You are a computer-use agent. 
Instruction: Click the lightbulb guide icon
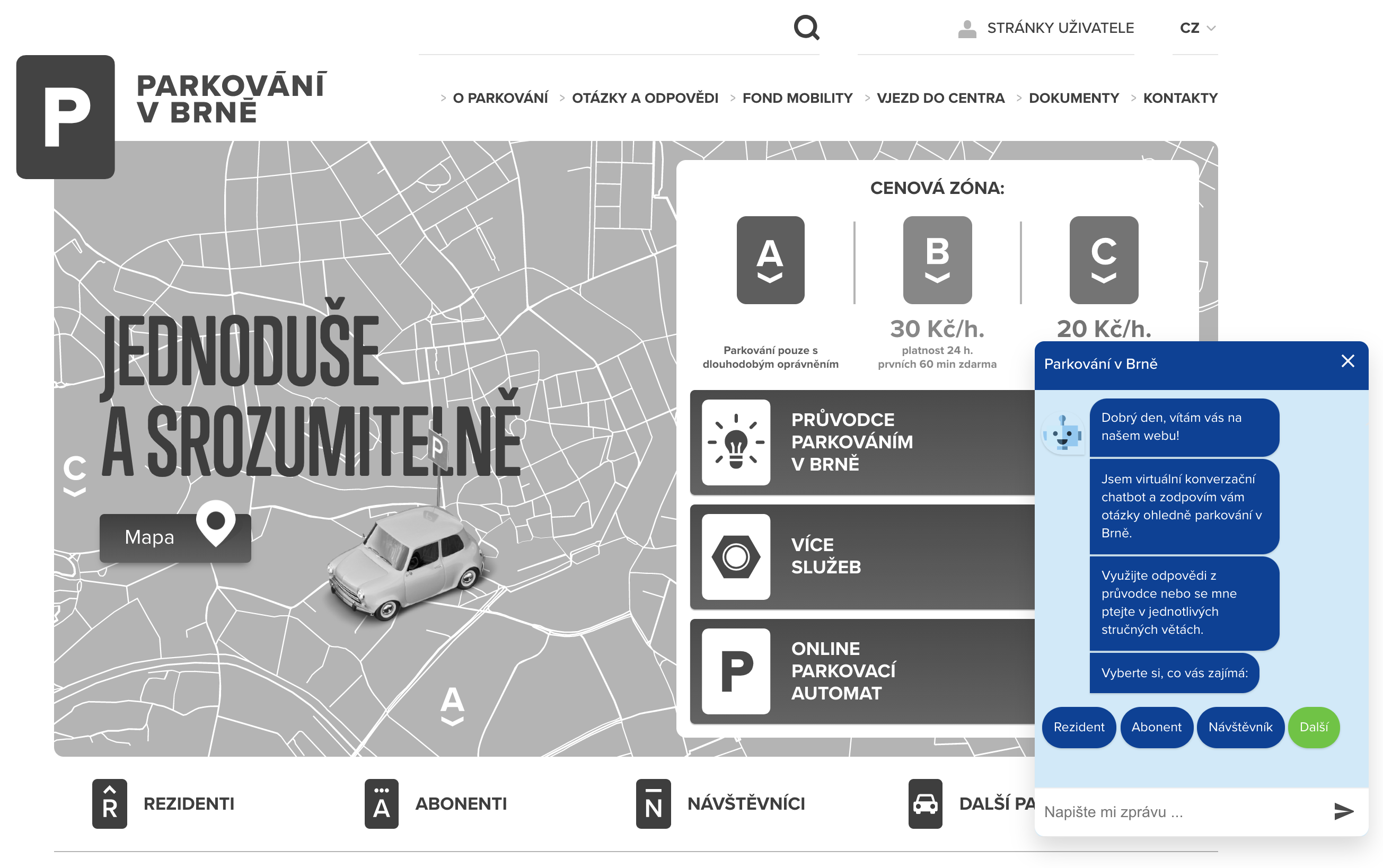735,442
